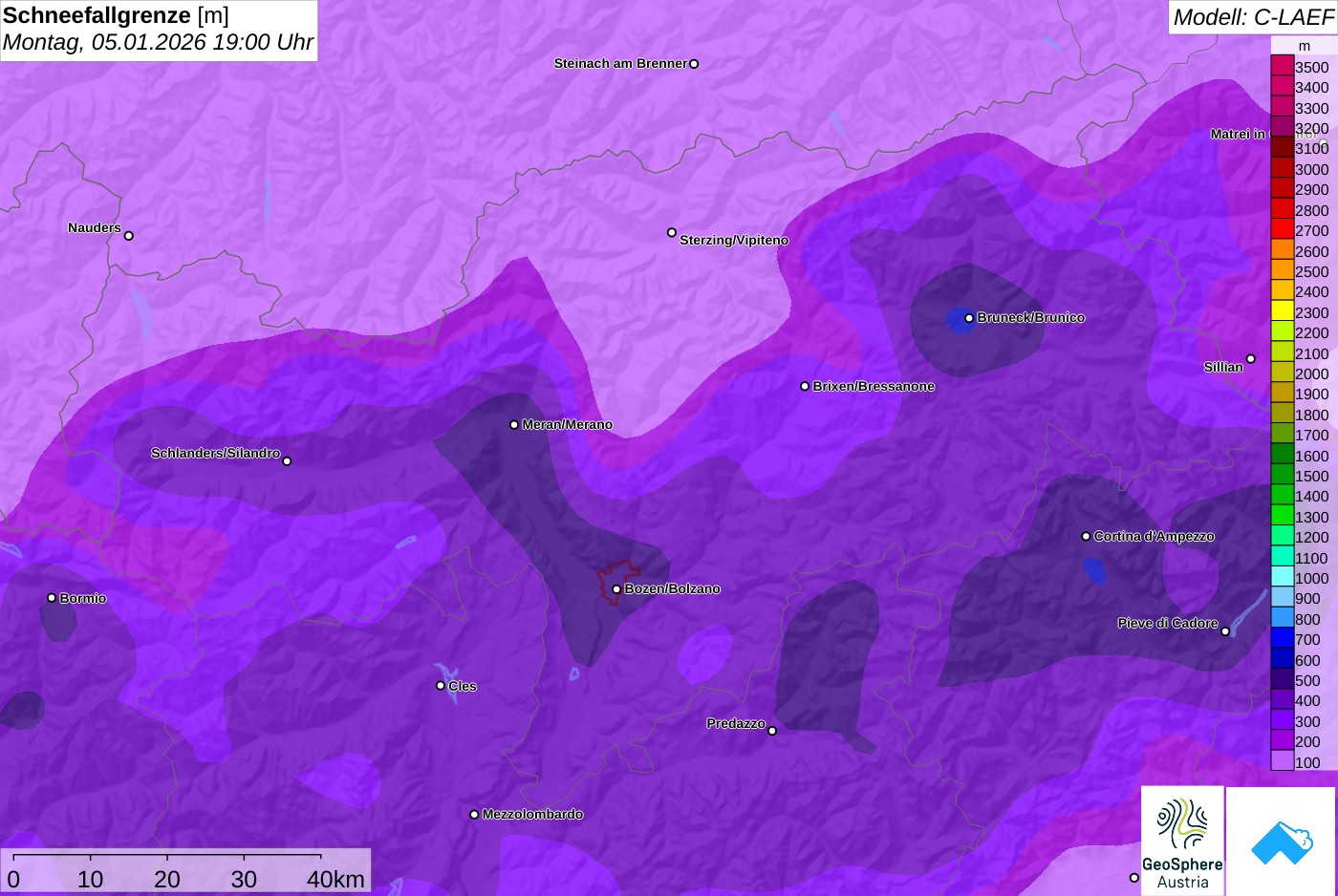The image size is (1338, 896).
Task: Click the Pieve di Cadore marker dot
Action: (x=1225, y=631)
